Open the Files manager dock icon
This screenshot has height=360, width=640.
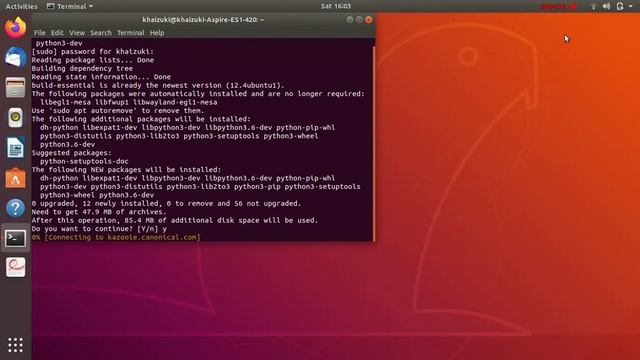coord(16,87)
